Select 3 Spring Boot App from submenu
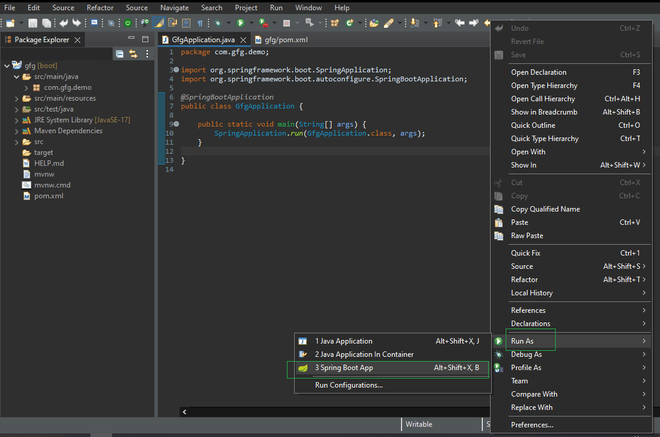 pyautogui.click(x=344, y=368)
